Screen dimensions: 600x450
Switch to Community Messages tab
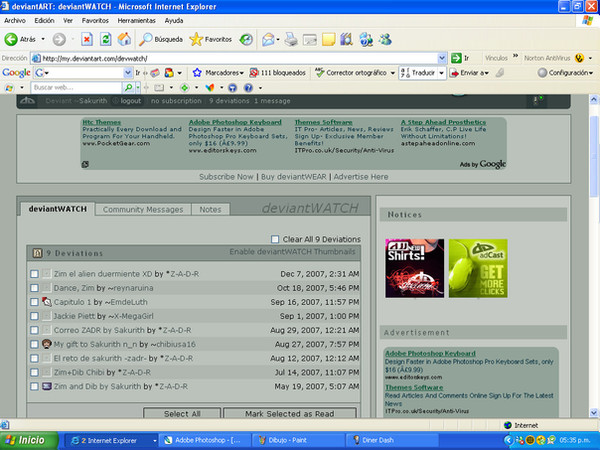143,209
